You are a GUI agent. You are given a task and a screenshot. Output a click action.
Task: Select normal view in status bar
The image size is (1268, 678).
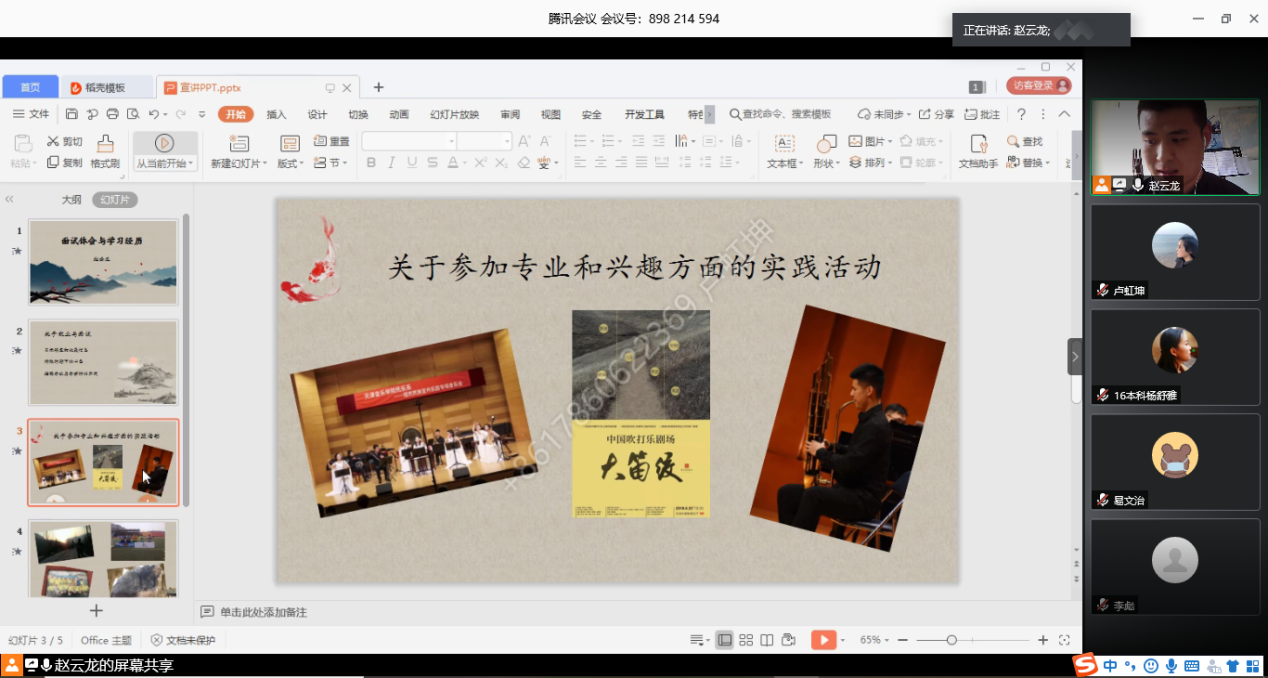(724, 640)
